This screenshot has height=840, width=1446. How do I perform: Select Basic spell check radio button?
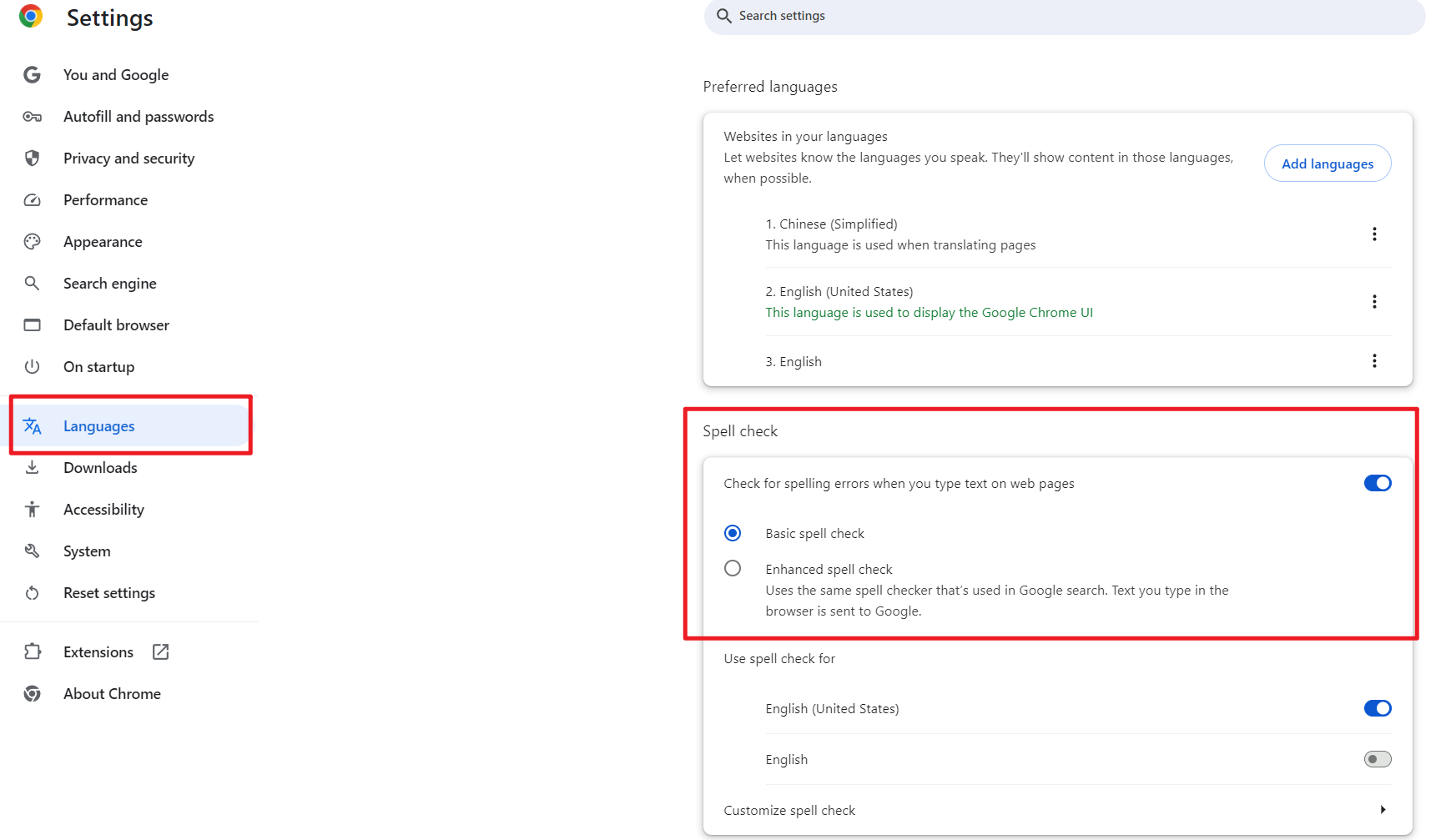click(733, 533)
